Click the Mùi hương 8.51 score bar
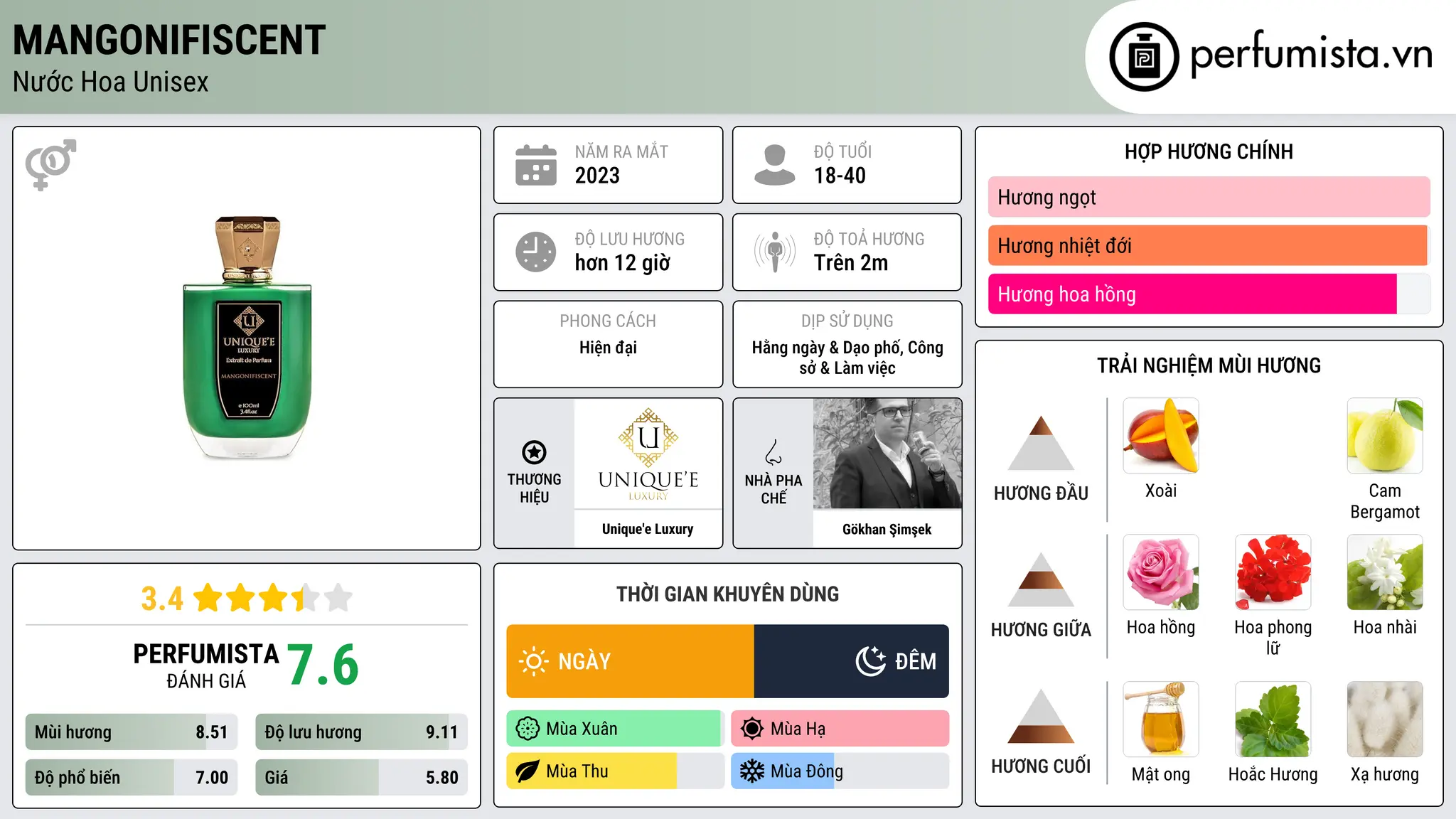 pyautogui.click(x=132, y=732)
